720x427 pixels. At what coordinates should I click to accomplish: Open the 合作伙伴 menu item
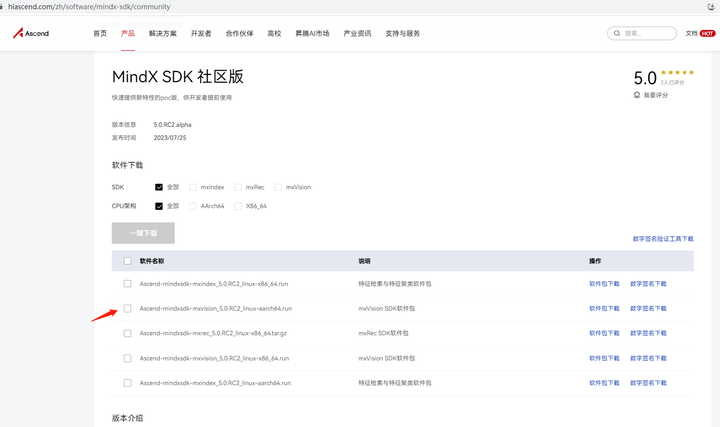tap(239, 33)
